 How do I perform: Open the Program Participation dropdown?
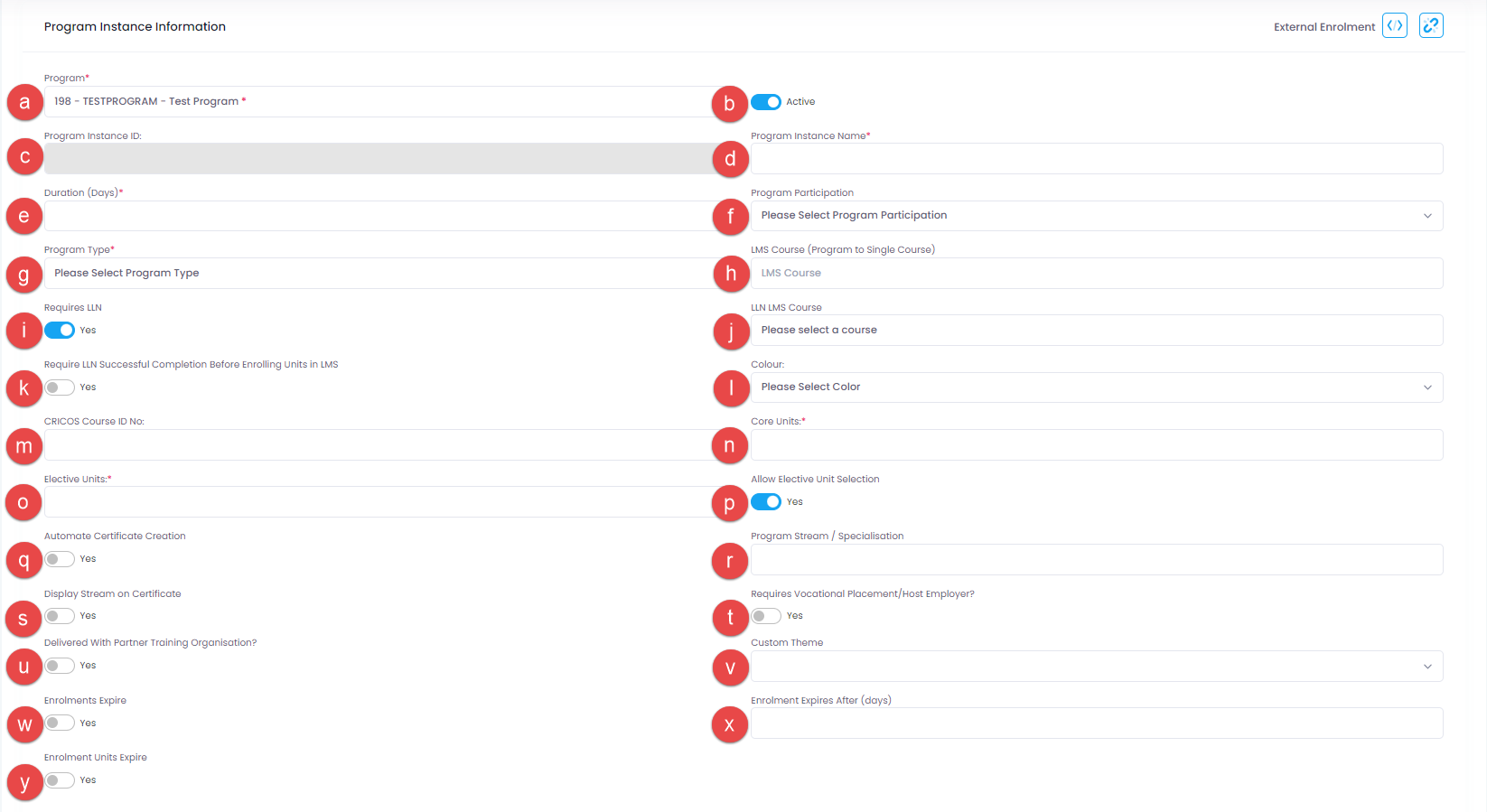click(x=1096, y=216)
